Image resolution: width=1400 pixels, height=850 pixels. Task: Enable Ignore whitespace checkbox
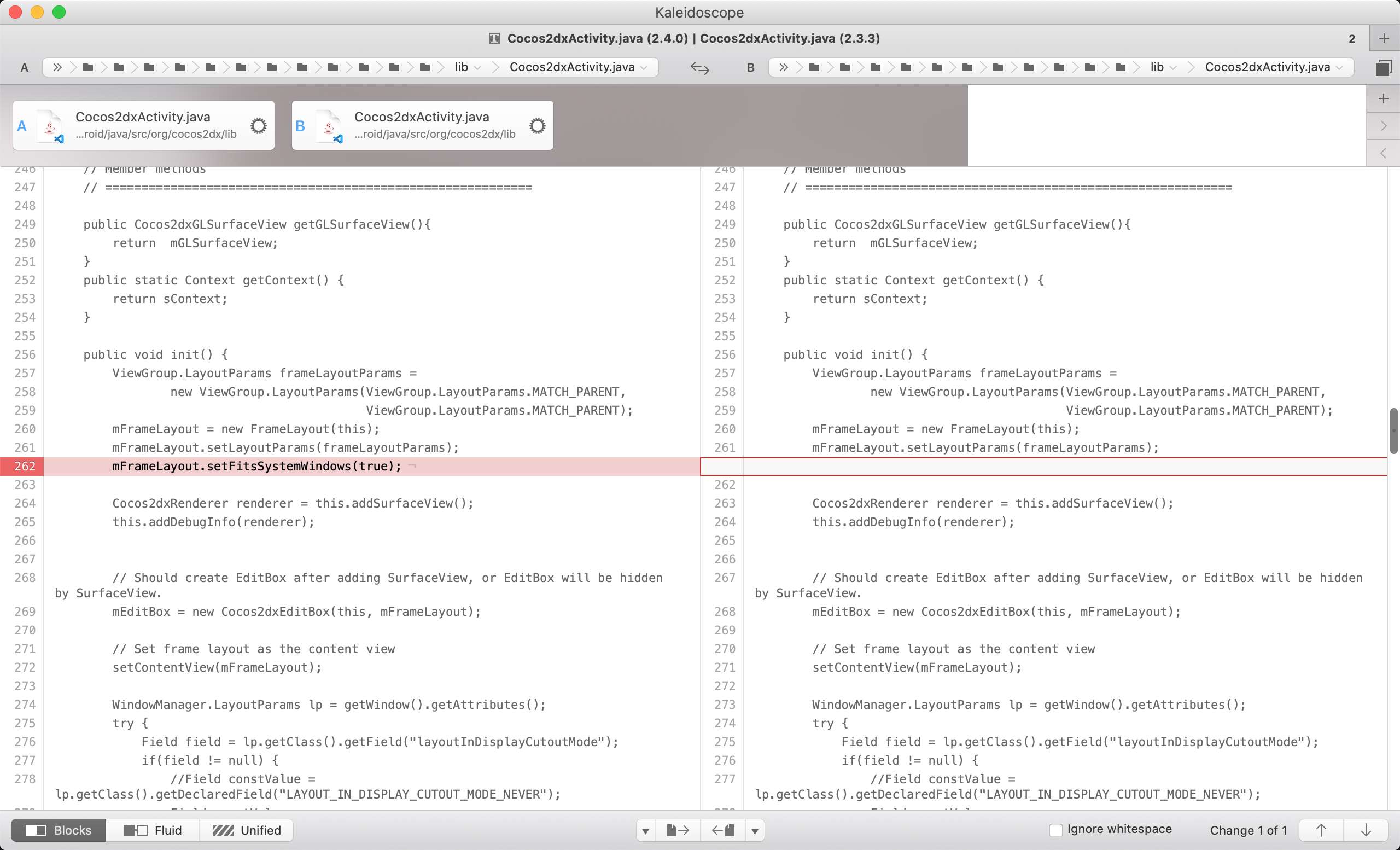1055,830
